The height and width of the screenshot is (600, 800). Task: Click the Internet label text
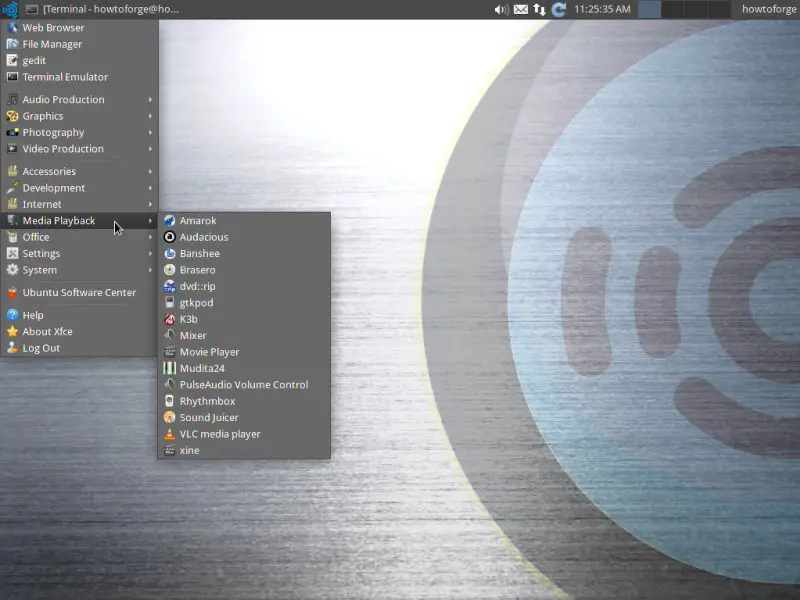(42, 205)
